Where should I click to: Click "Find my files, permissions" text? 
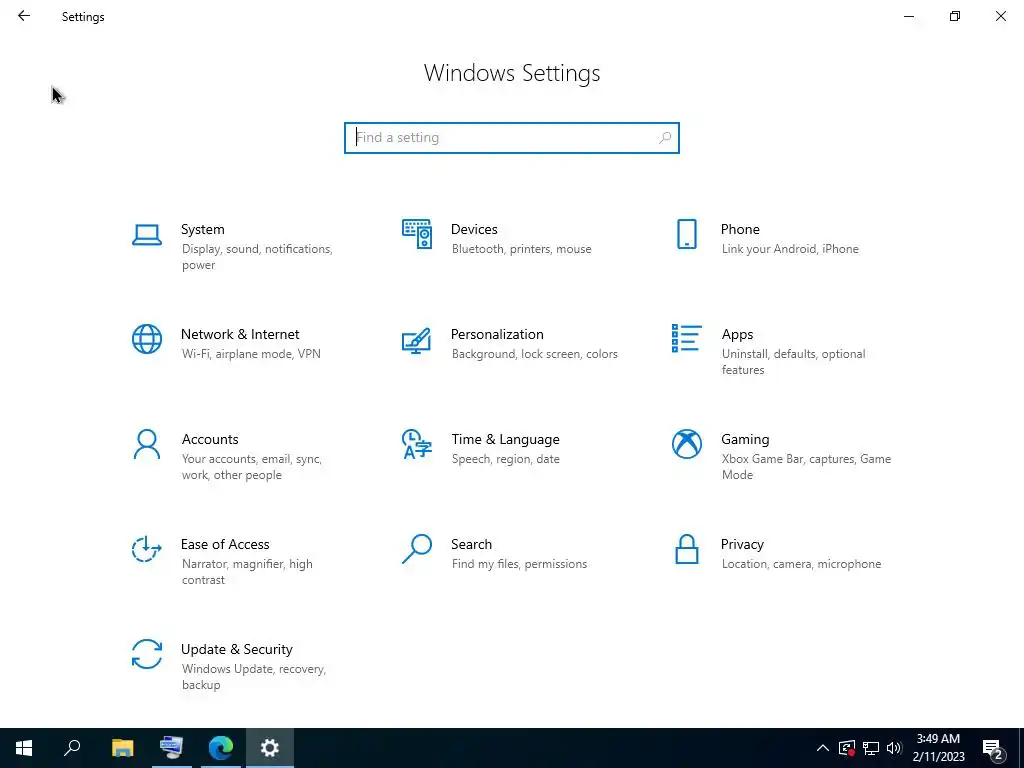click(x=519, y=564)
